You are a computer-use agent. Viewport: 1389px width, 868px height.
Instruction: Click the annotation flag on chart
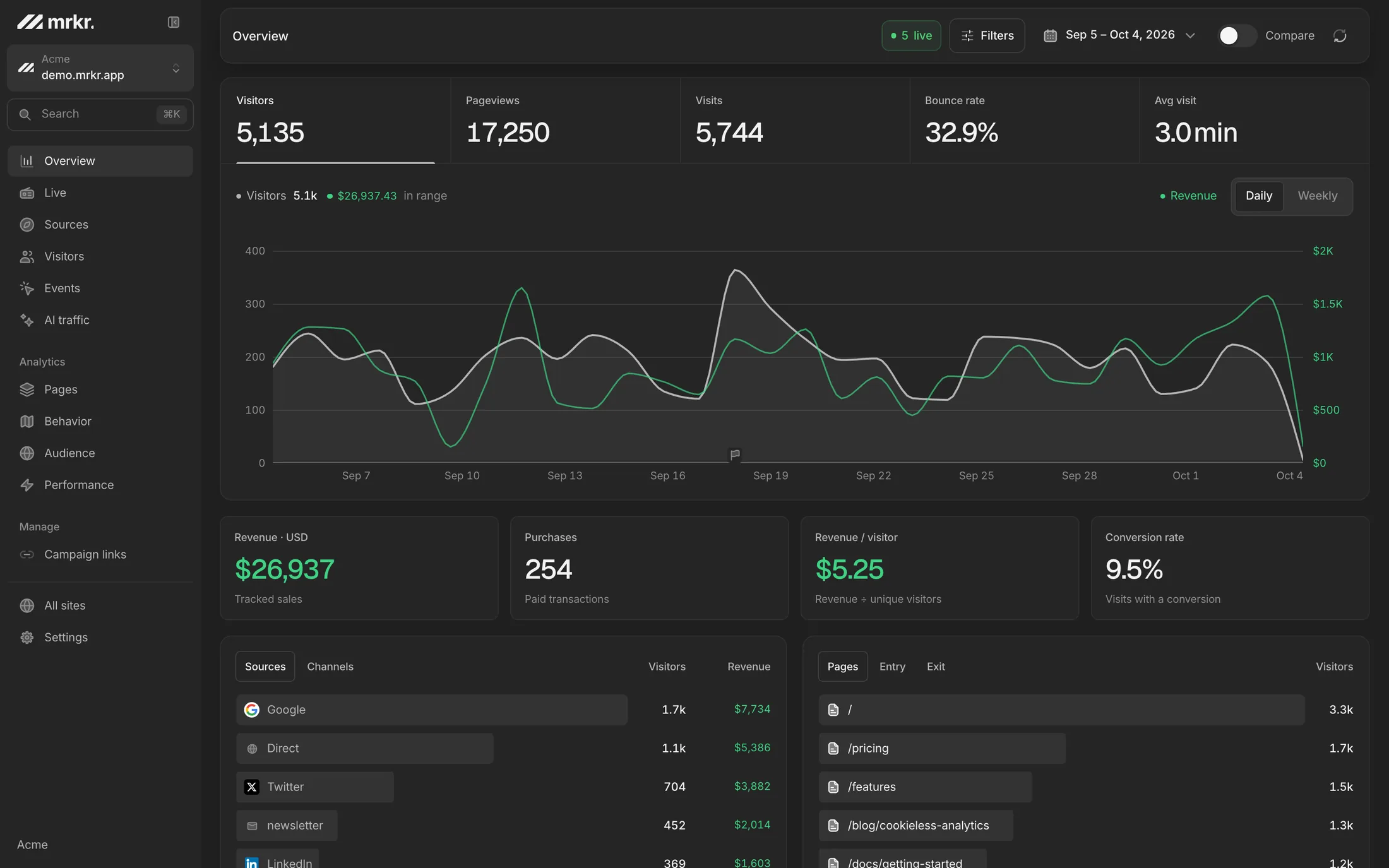735,454
